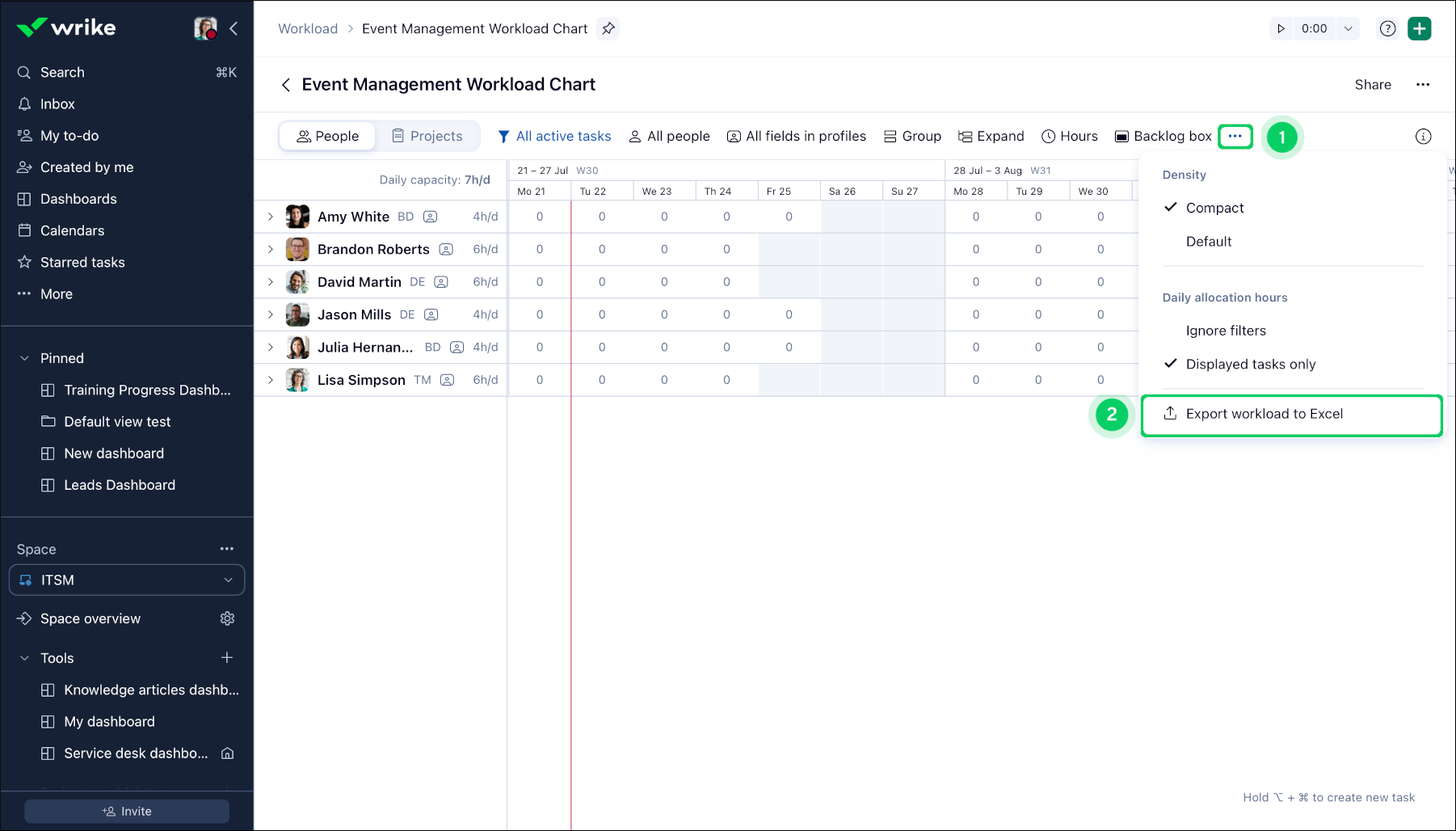This screenshot has width=1456, height=831.
Task: Open space settings gear icon
Action: pyautogui.click(x=227, y=618)
